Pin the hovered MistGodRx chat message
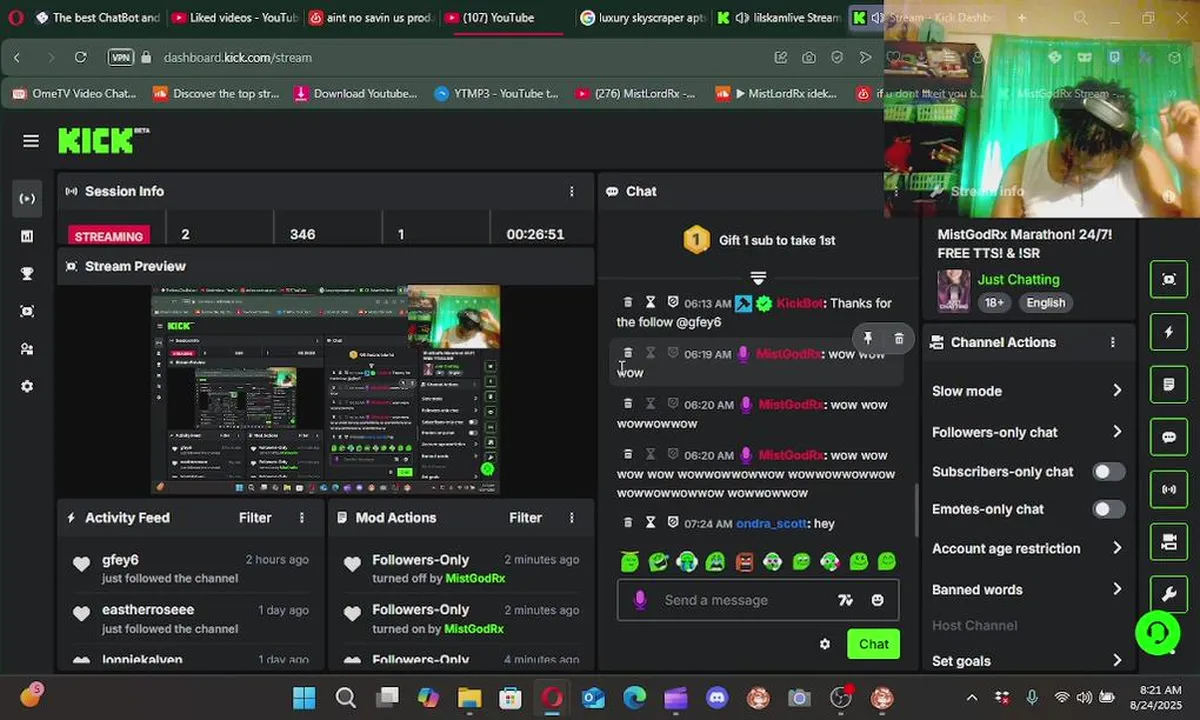Screen dimensions: 1200x720 click(x=868, y=339)
